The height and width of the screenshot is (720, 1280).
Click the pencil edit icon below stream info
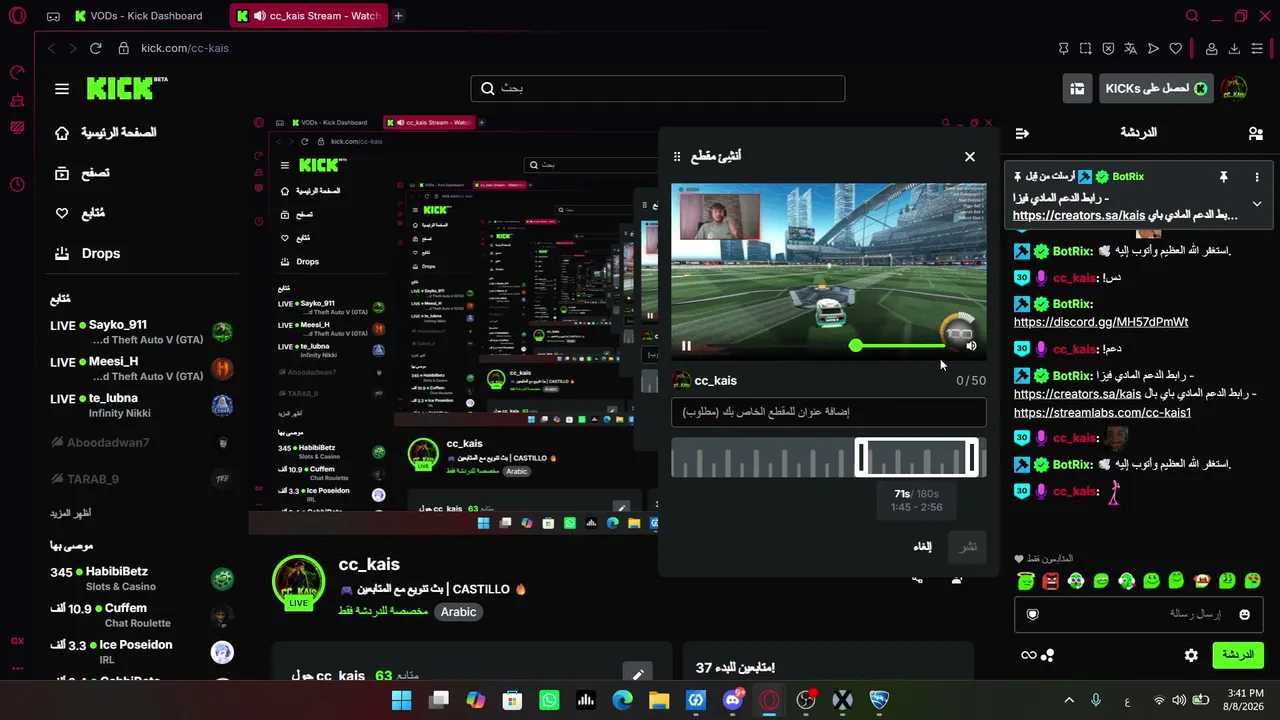(x=636, y=674)
